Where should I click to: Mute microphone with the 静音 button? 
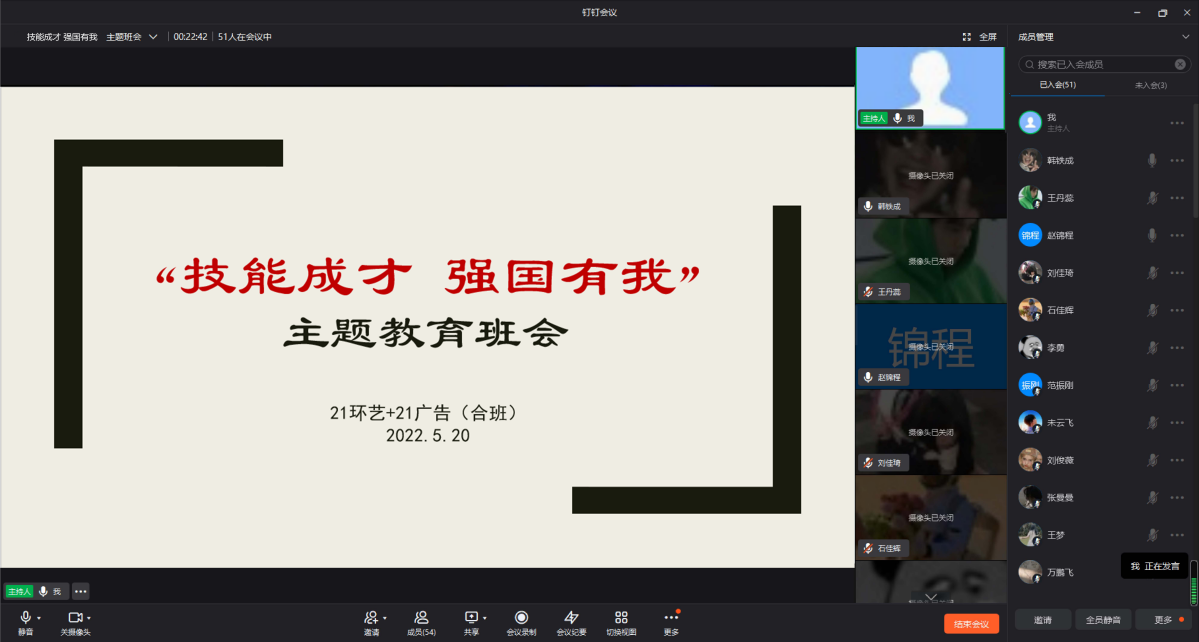coord(25,622)
